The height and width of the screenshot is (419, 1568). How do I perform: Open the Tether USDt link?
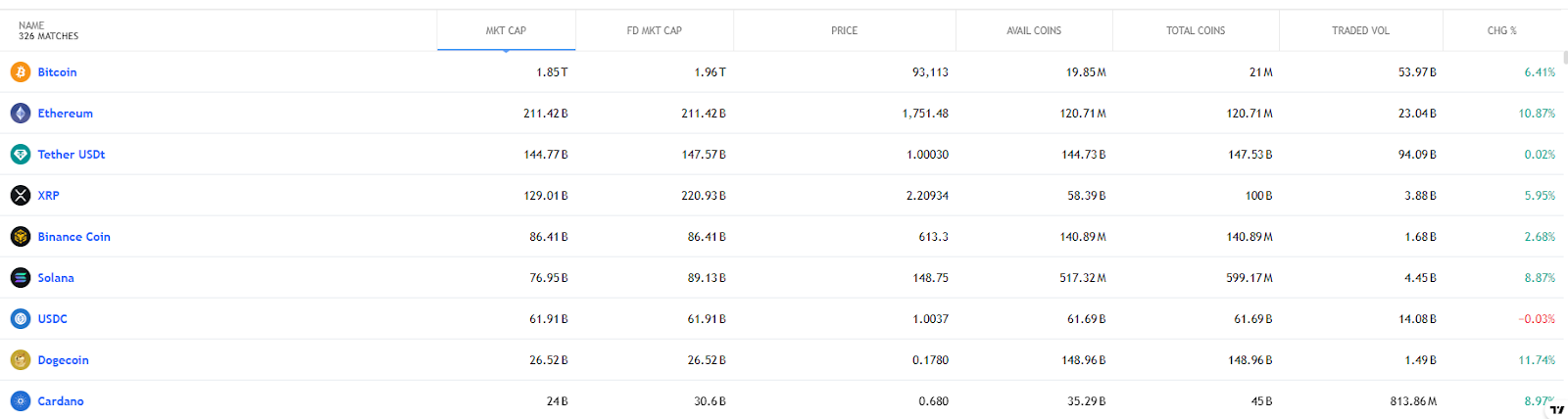coord(72,155)
